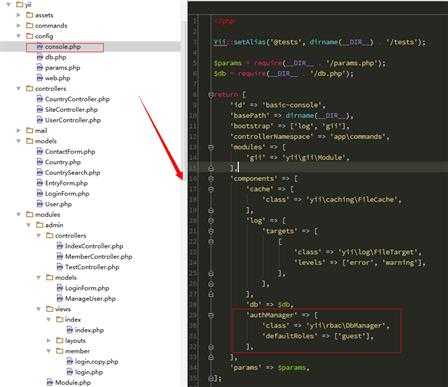Open params.php in the config folder
448x387 pixels.
[62, 68]
